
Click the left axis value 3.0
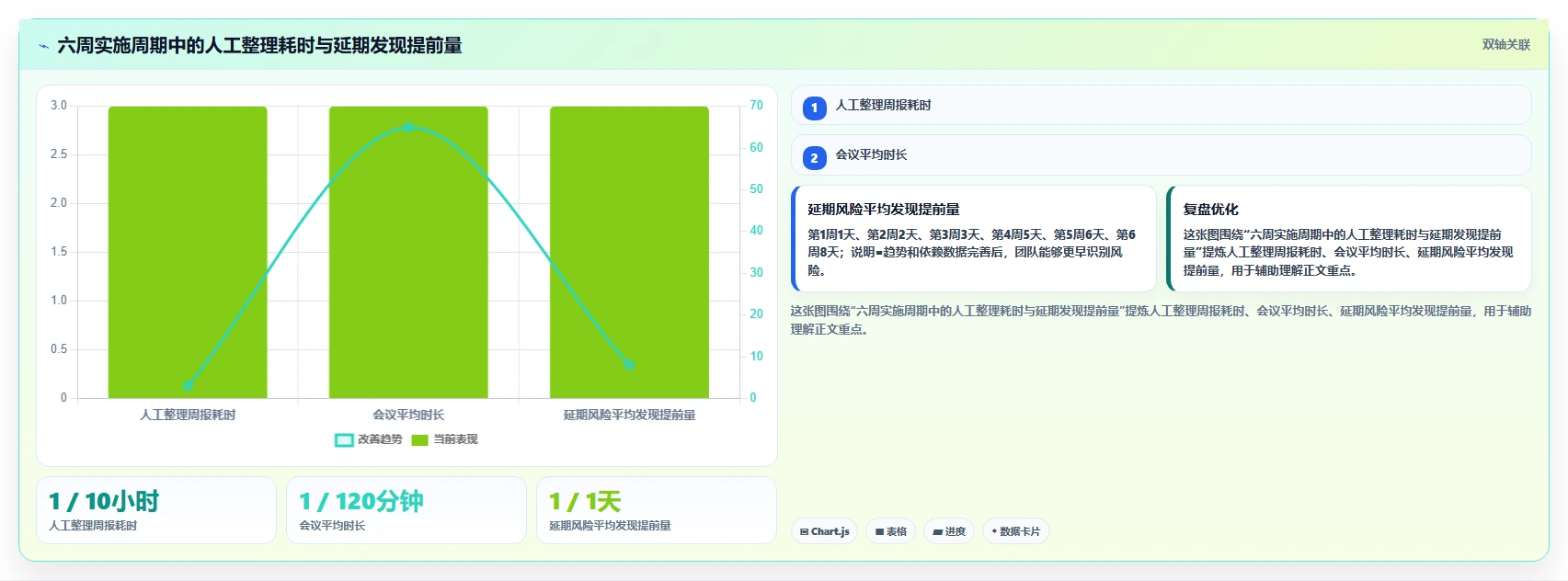59,105
